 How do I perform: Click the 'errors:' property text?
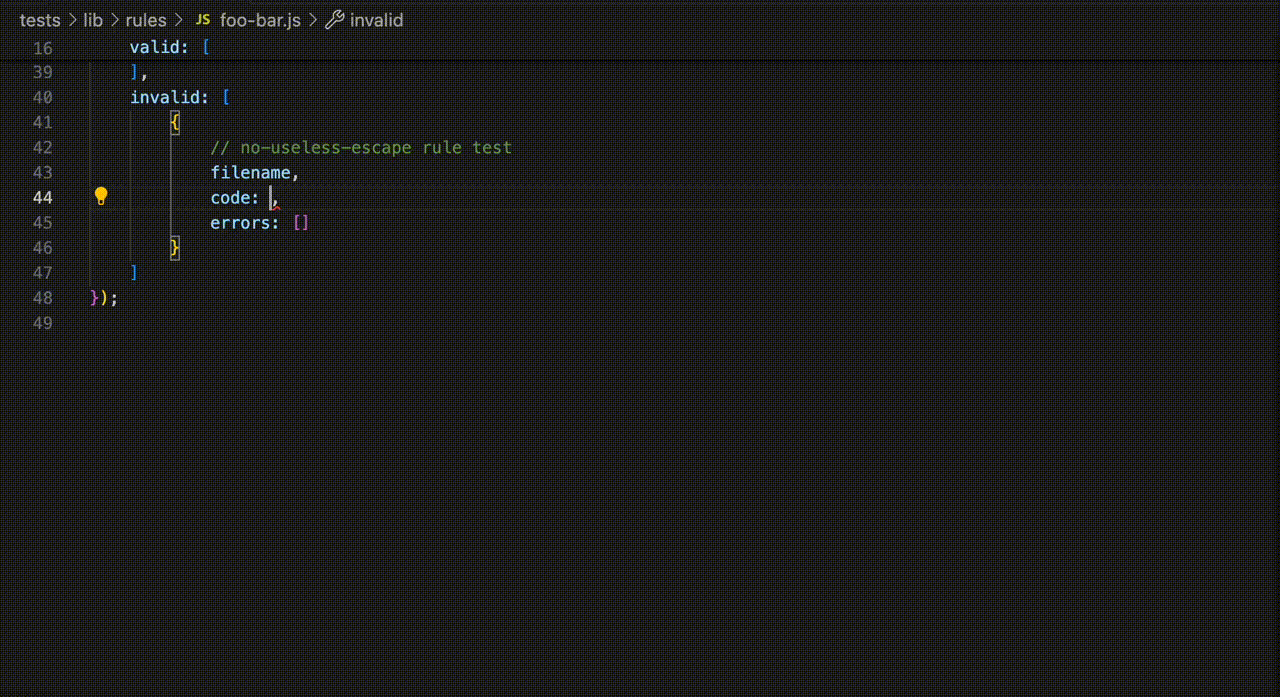245,222
